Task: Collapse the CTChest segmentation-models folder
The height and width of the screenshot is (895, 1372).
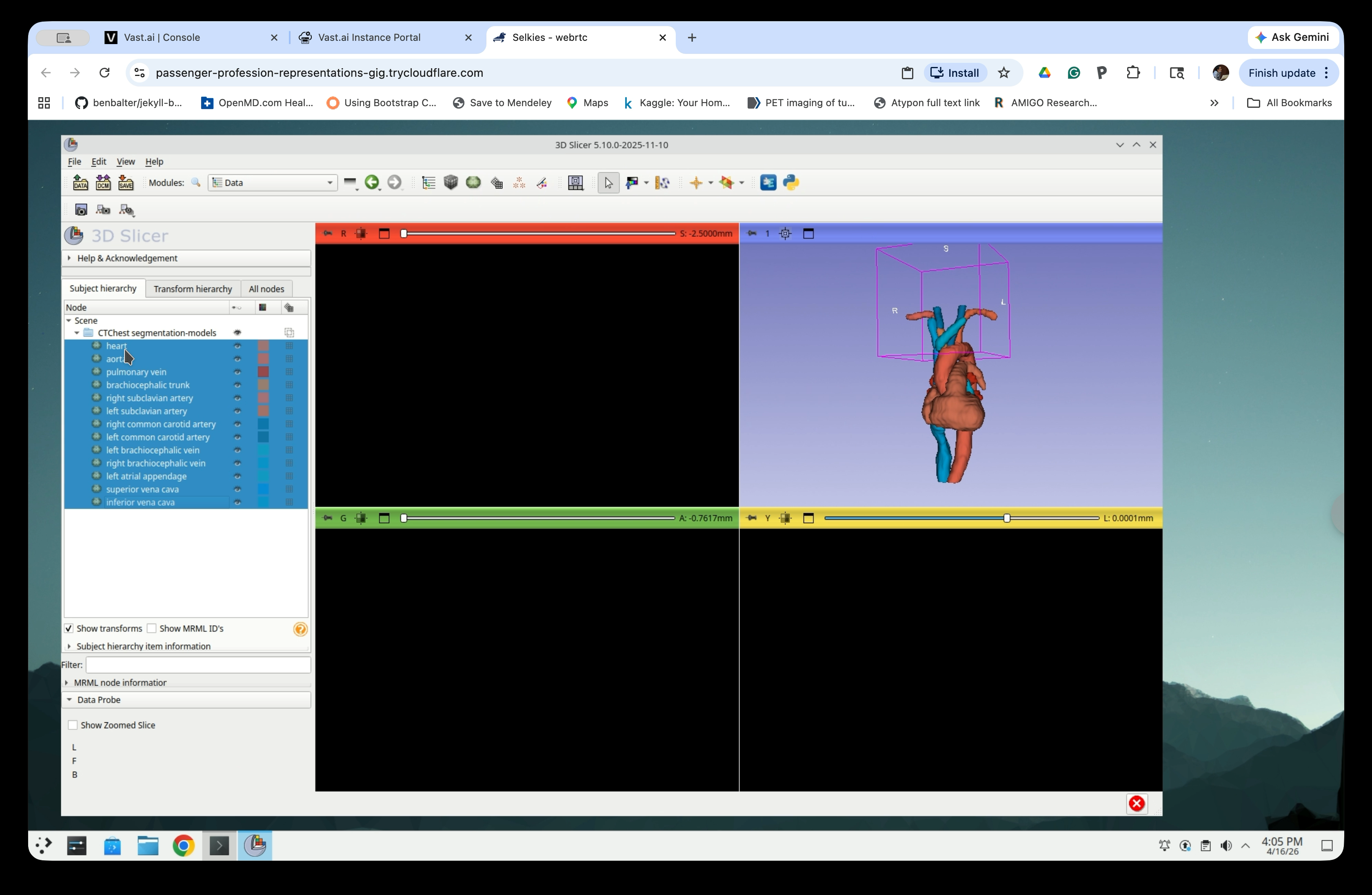Action: click(77, 333)
